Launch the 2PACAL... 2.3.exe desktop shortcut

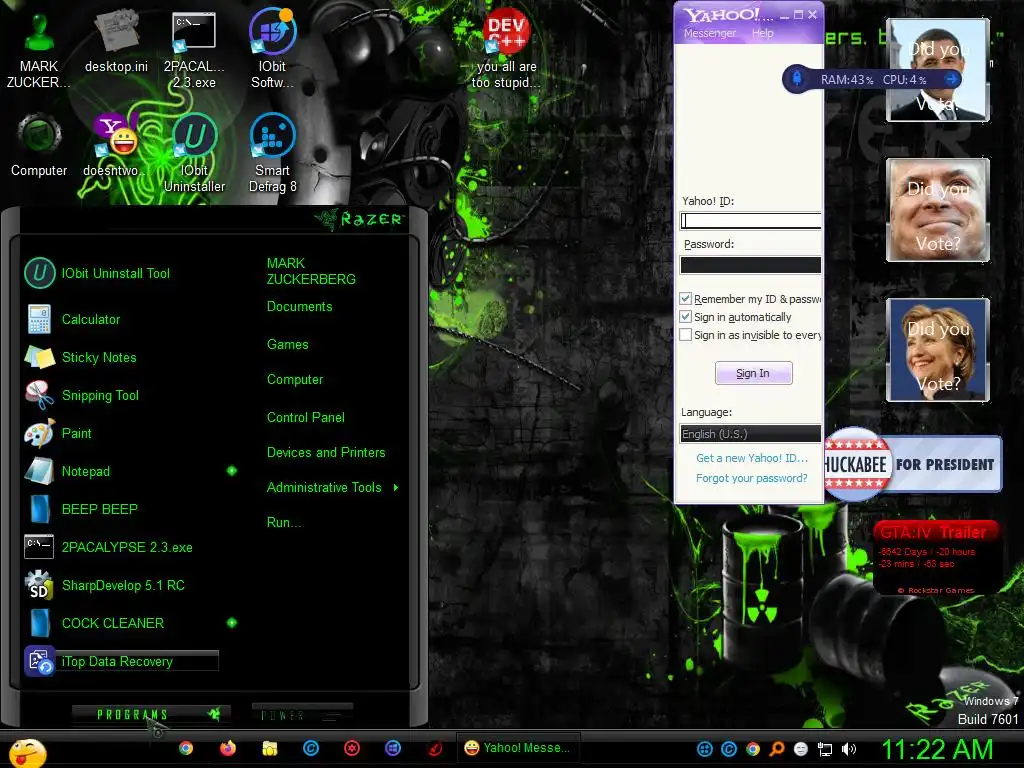point(194,50)
